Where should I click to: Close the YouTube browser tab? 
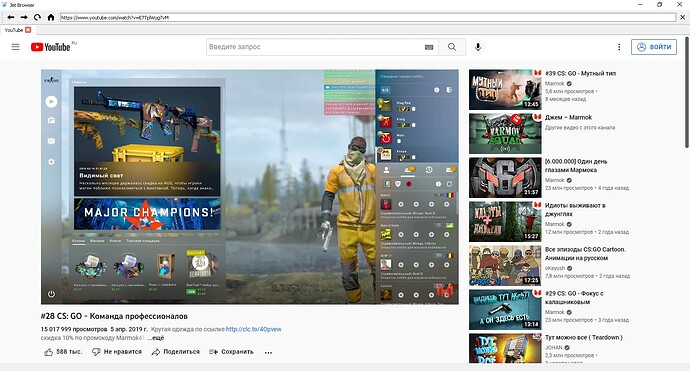tap(28, 30)
